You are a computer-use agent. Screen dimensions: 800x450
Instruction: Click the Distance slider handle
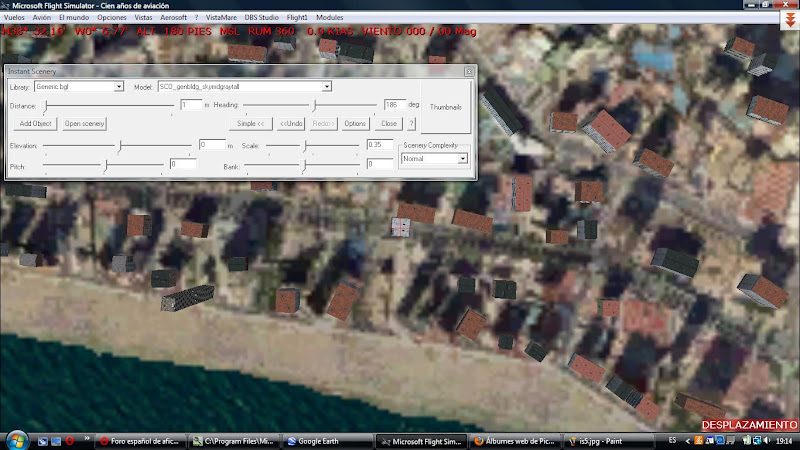[x=46, y=106]
